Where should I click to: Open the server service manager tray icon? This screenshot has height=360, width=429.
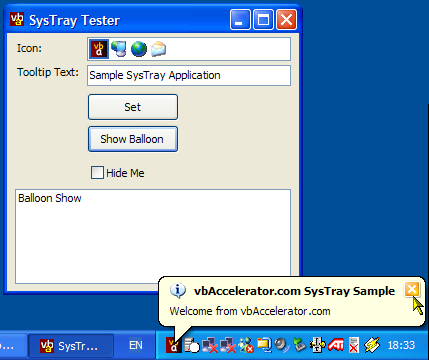click(x=191, y=345)
